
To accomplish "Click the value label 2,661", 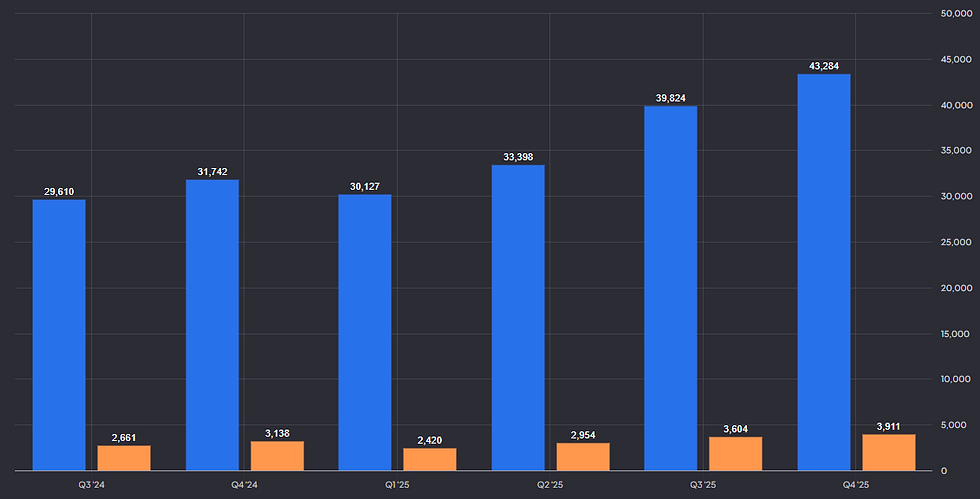I will tap(124, 438).
